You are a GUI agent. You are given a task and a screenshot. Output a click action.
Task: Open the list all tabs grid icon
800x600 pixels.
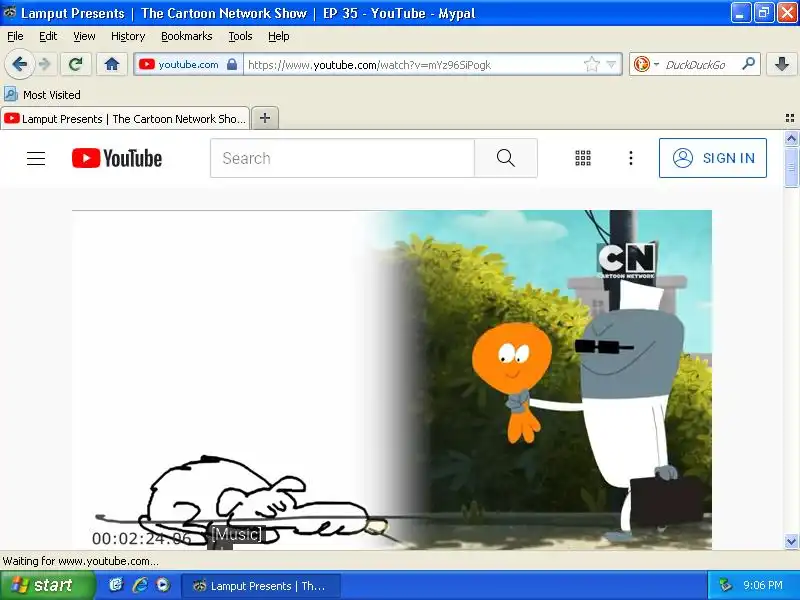(790, 118)
